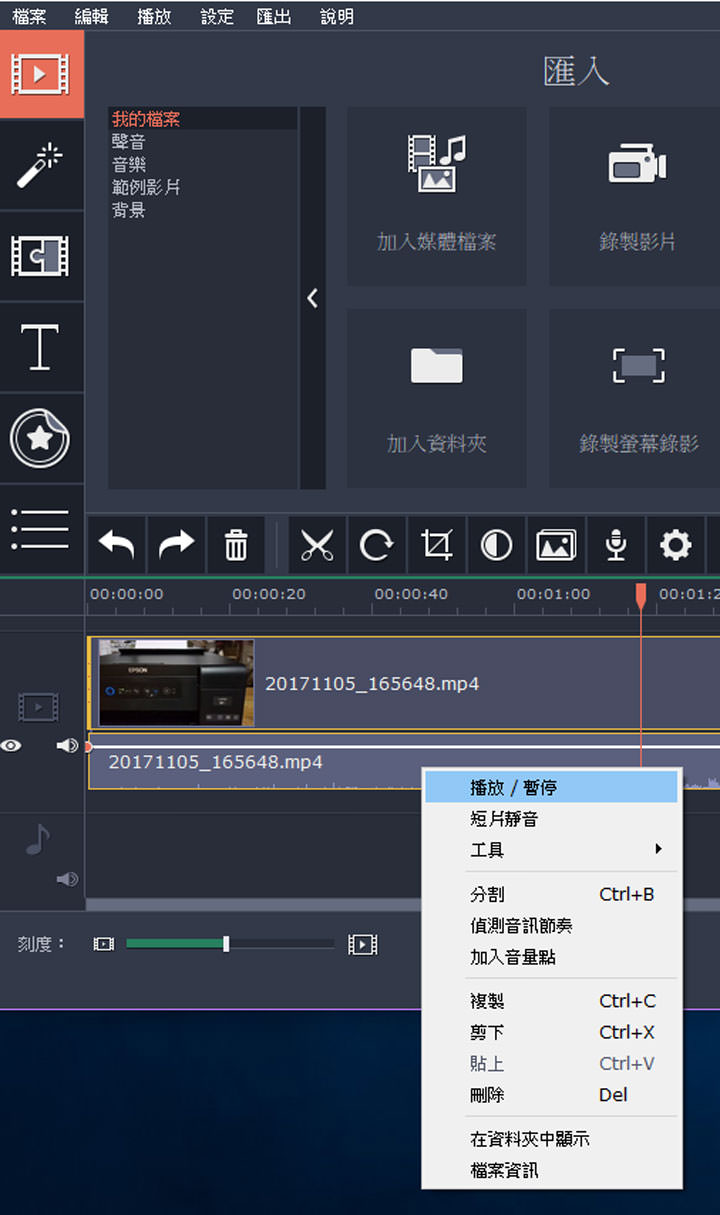Open the 播放 menu
The image size is (720, 1215).
pos(154,16)
